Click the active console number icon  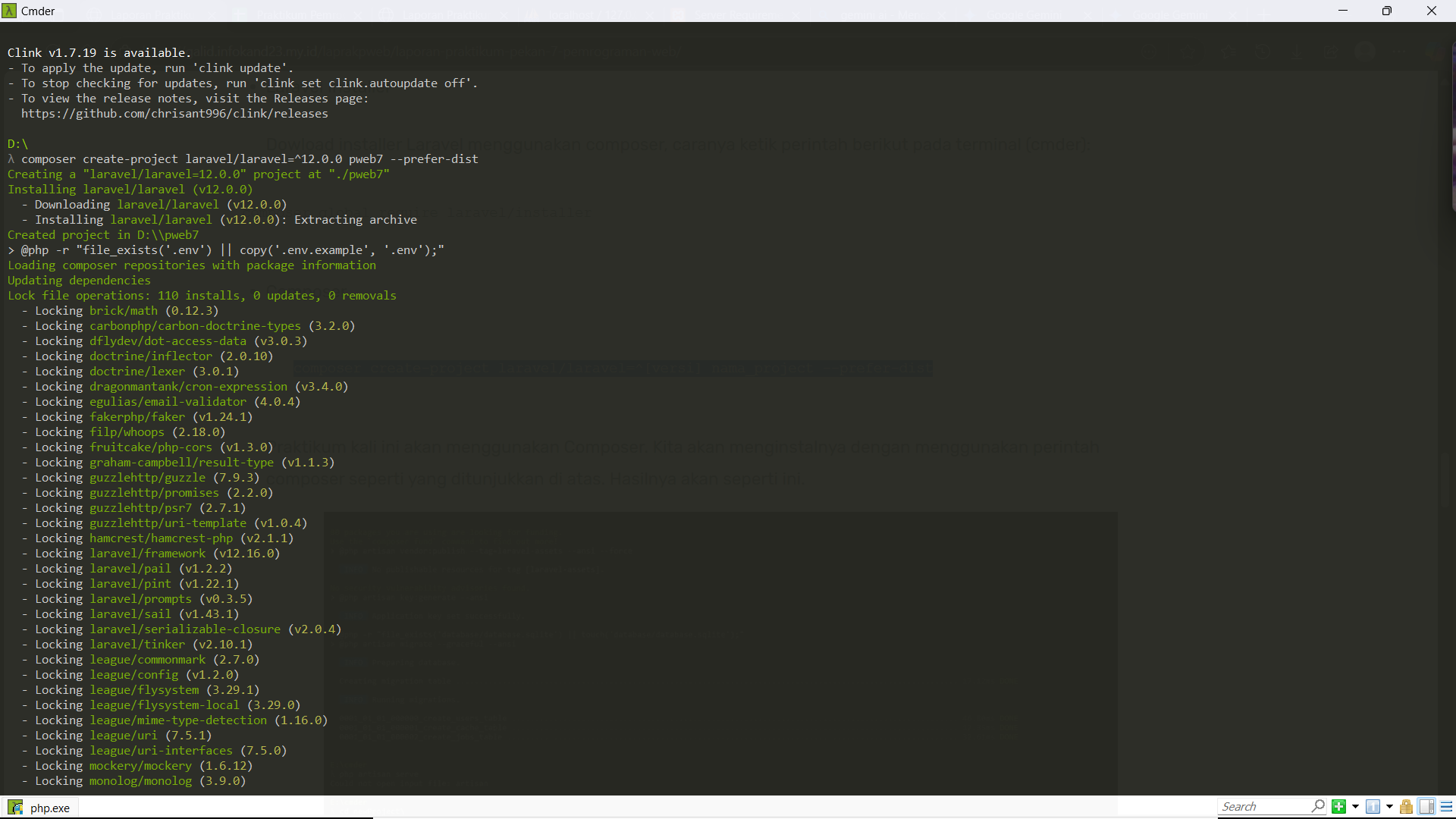pos(1373,807)
